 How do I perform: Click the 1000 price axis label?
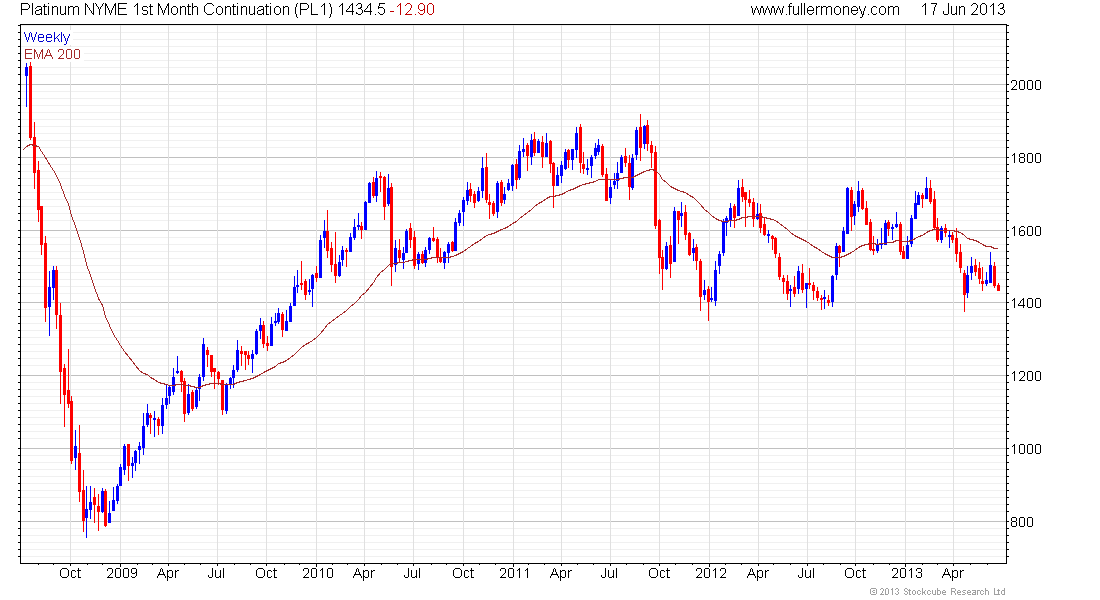pyautogui.click(x=1026, y=450)
